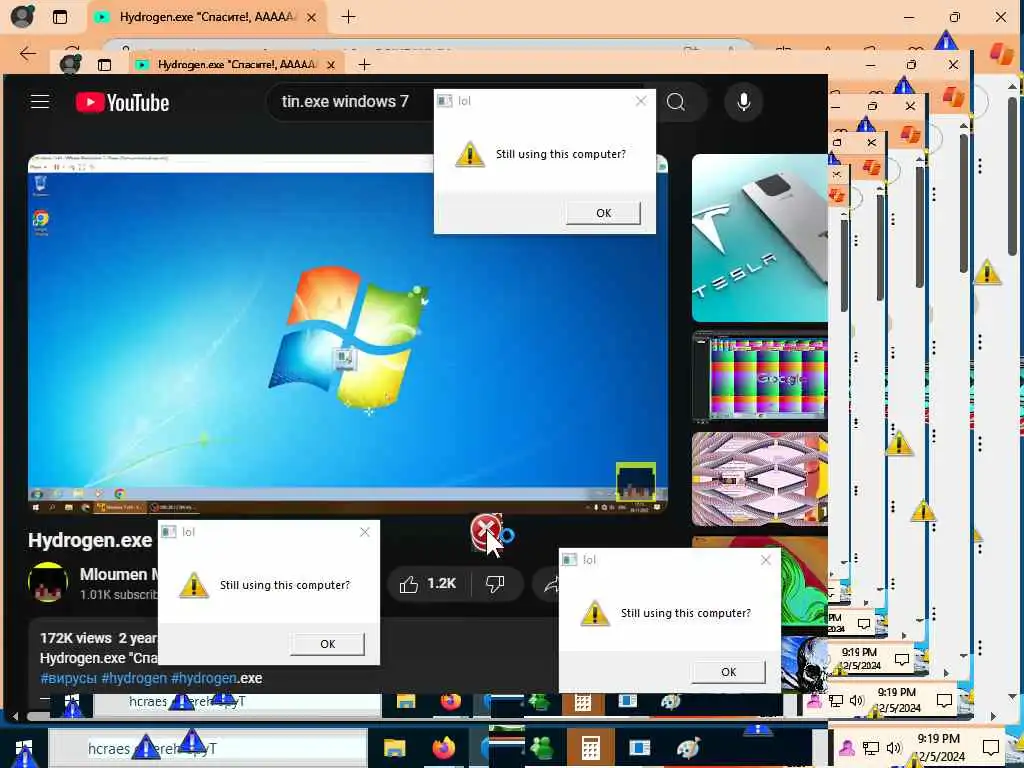Screen dimensions: 1024x768
Task: Go back in the outermost browser window
Action: coord(27,54)
